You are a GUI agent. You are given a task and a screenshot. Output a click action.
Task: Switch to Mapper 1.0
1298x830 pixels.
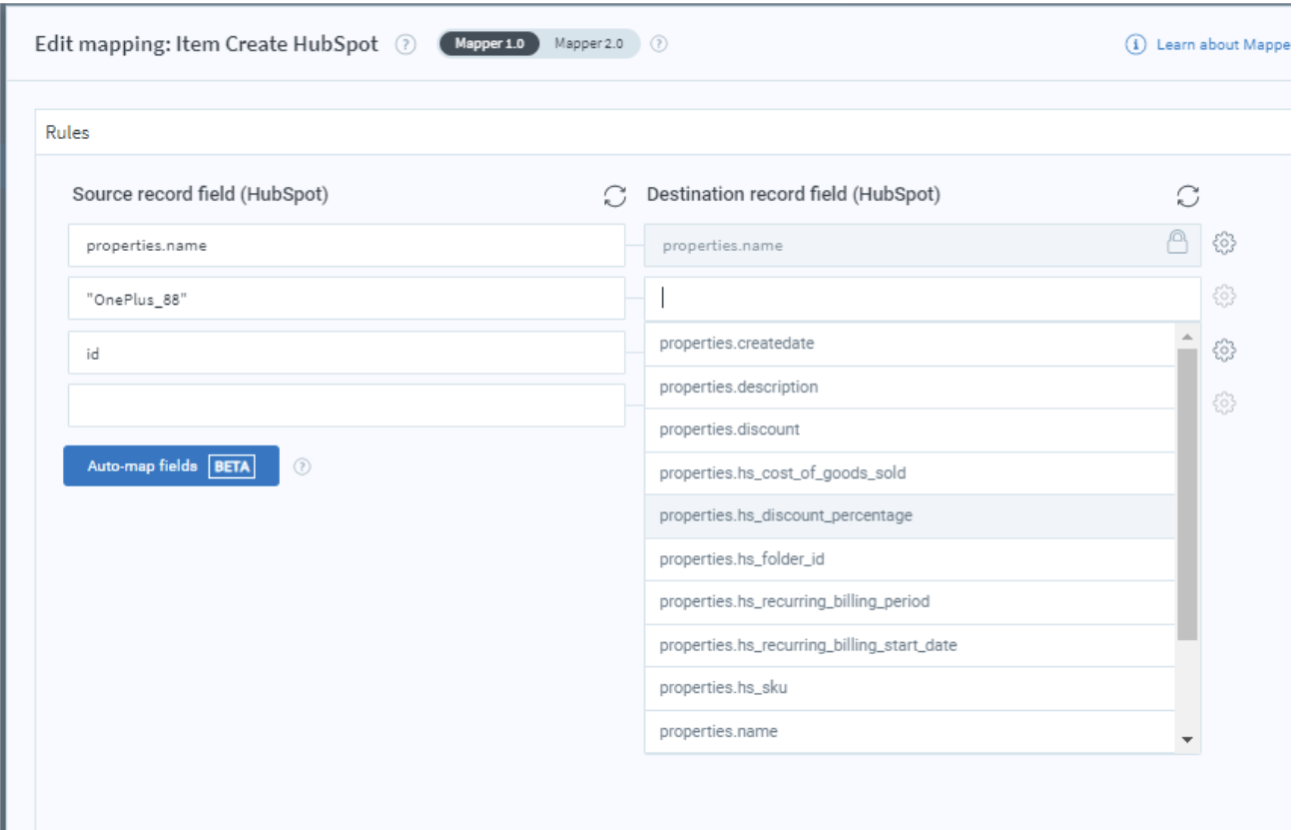489,44
